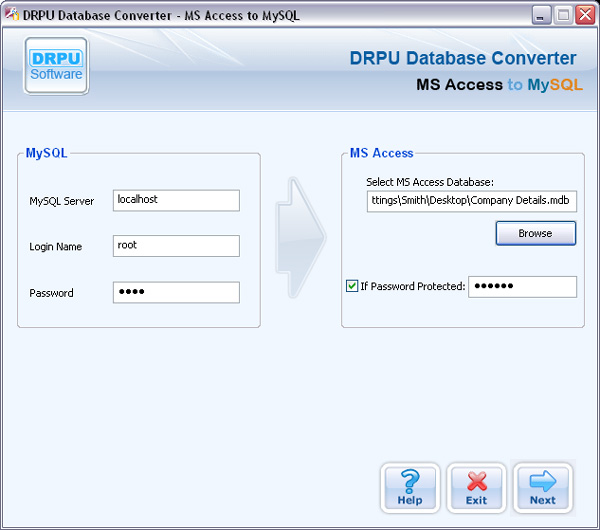Click the disabled maximize window button

point(563,15)
